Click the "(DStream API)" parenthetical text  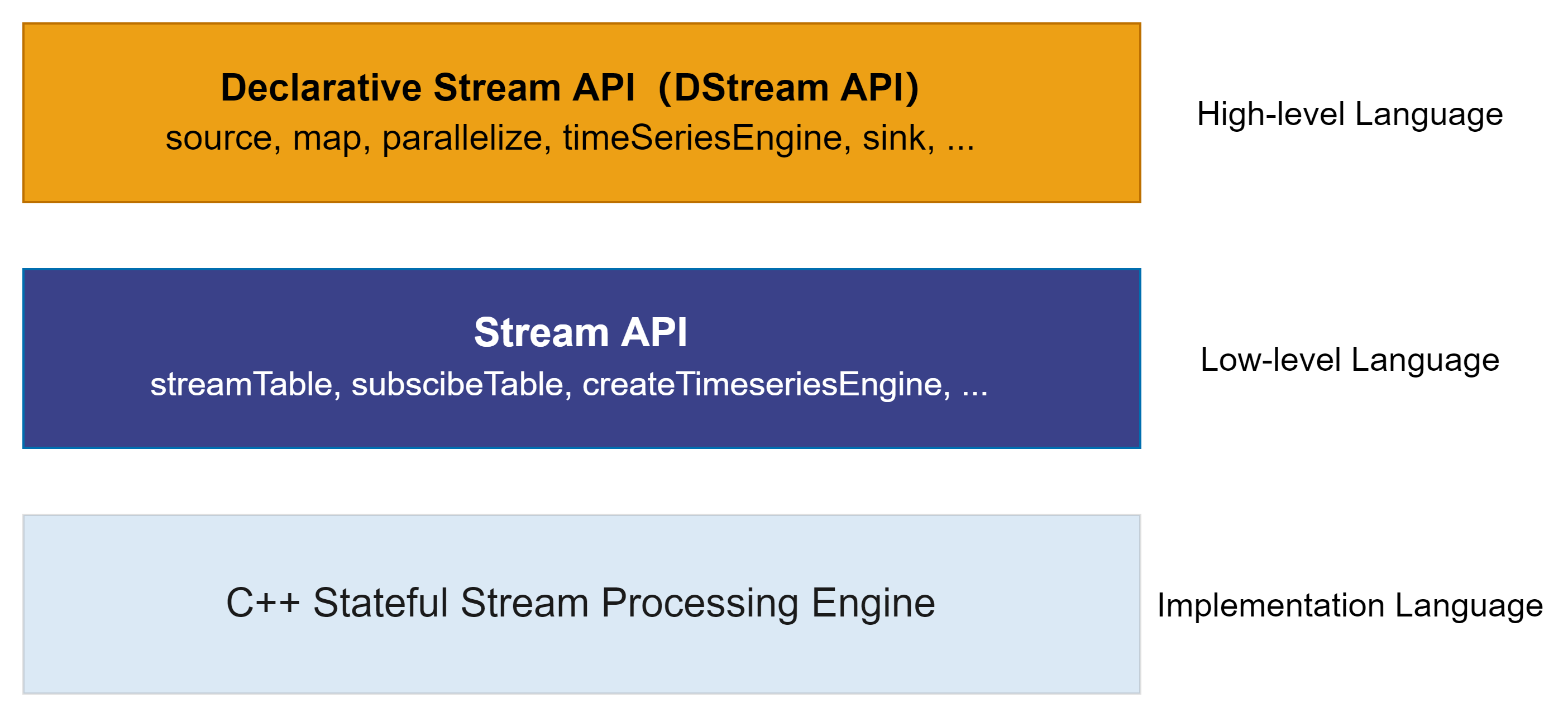788,88
